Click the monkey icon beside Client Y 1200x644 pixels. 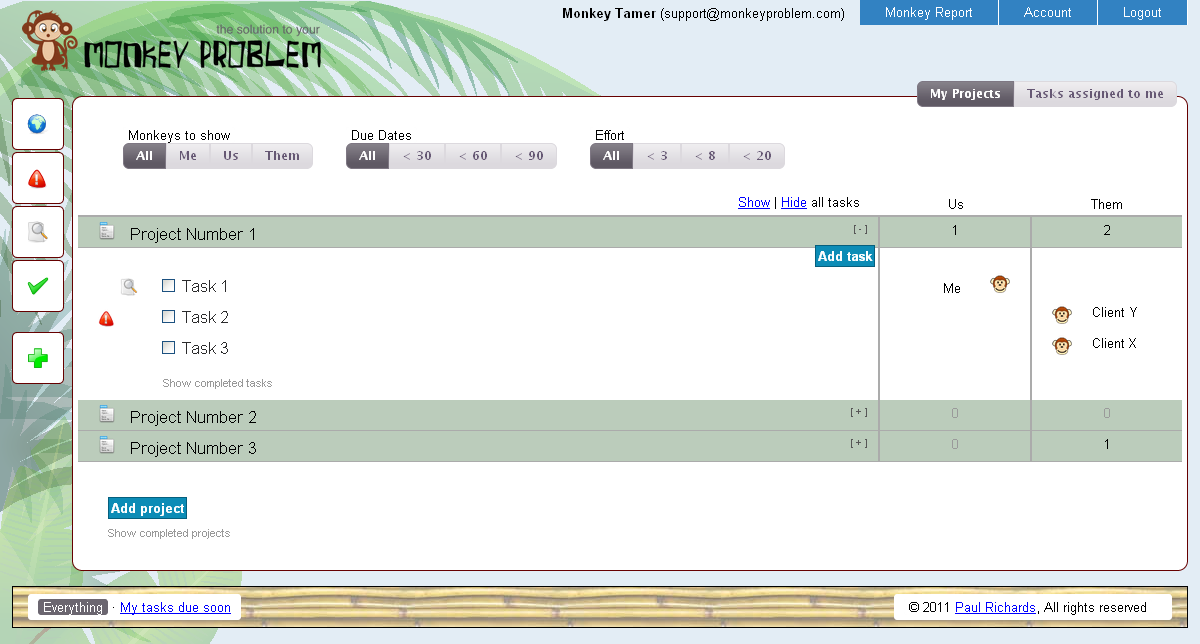click(1061, 313)
